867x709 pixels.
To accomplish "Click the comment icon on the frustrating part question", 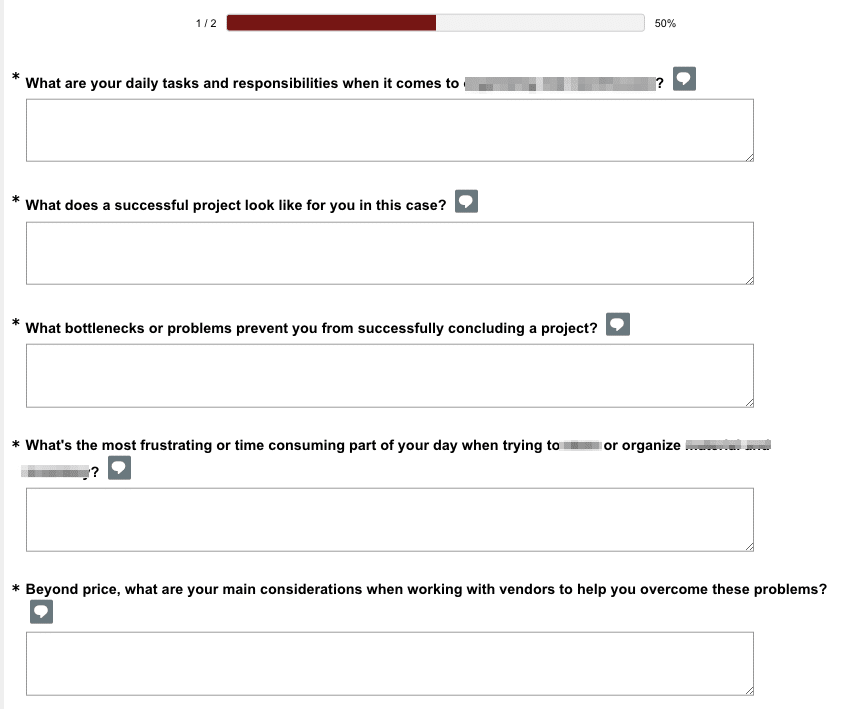I will point(119,467).
